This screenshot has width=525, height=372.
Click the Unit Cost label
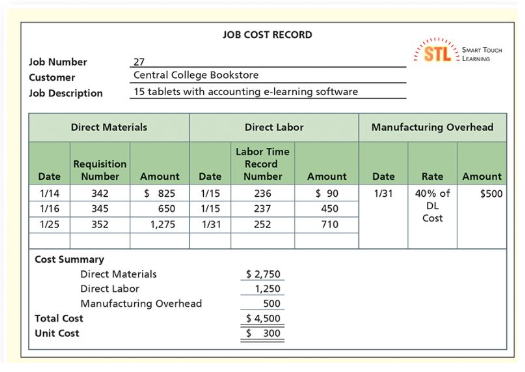point(57,333)
